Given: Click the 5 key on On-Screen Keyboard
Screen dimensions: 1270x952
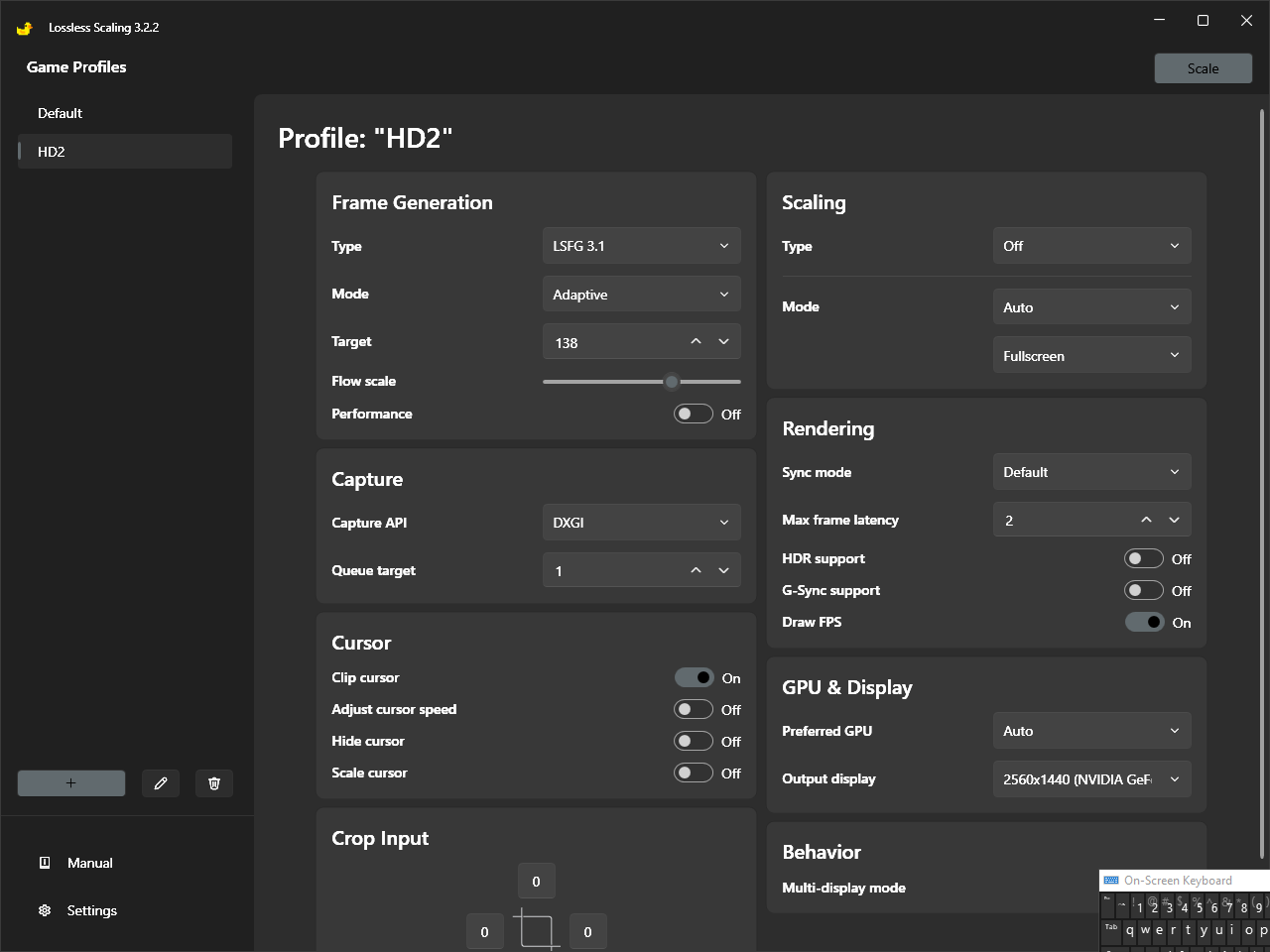Looking at the screenshot, I should point(1199,906).
